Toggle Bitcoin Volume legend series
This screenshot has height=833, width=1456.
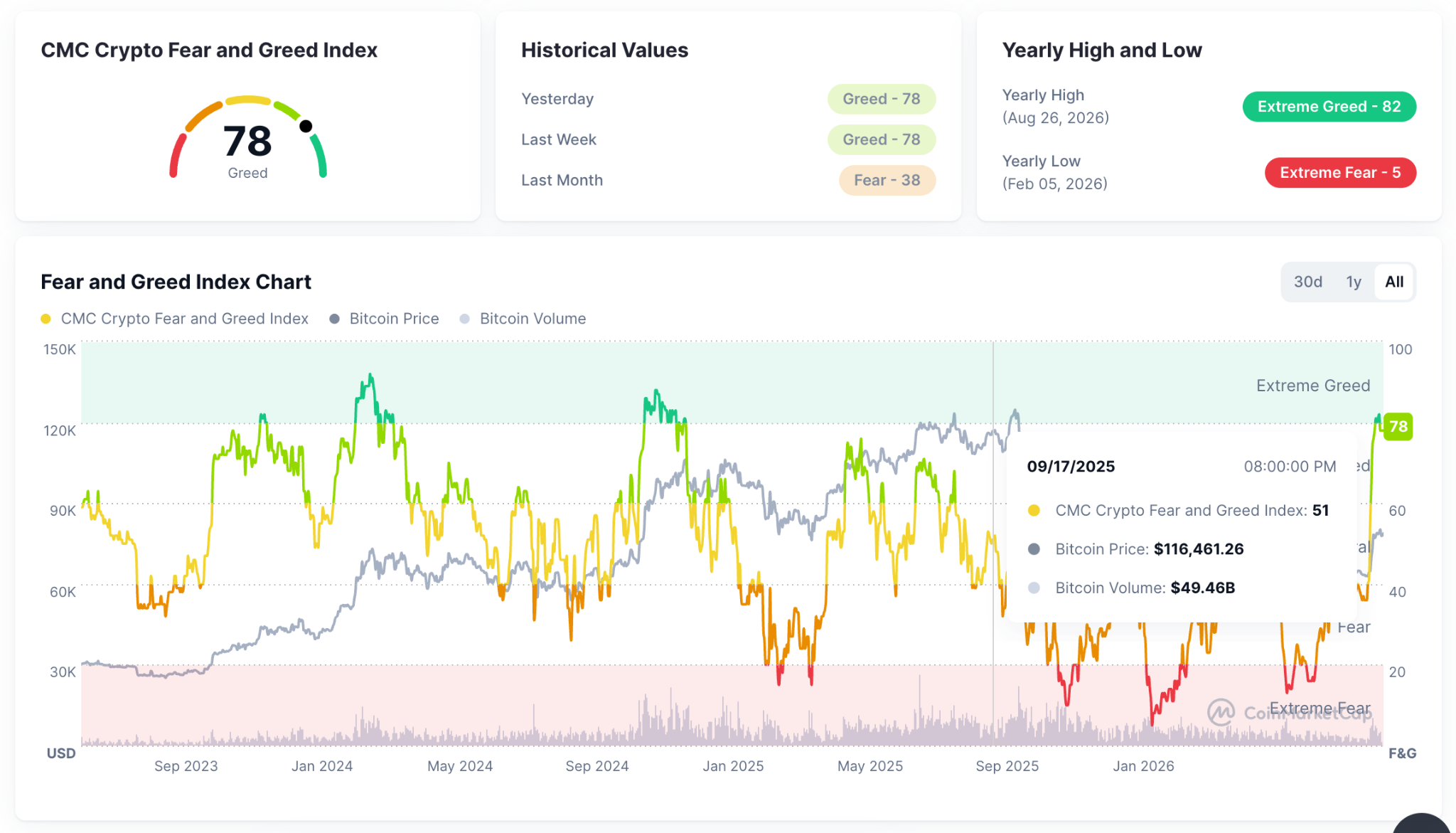coord(523,319)
